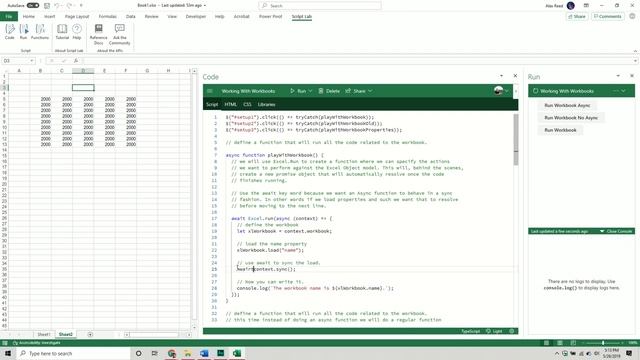Screen dimensions: 640x360
Task: Click the Redo arrow in quick access toolbar
Action: (69, 6)
